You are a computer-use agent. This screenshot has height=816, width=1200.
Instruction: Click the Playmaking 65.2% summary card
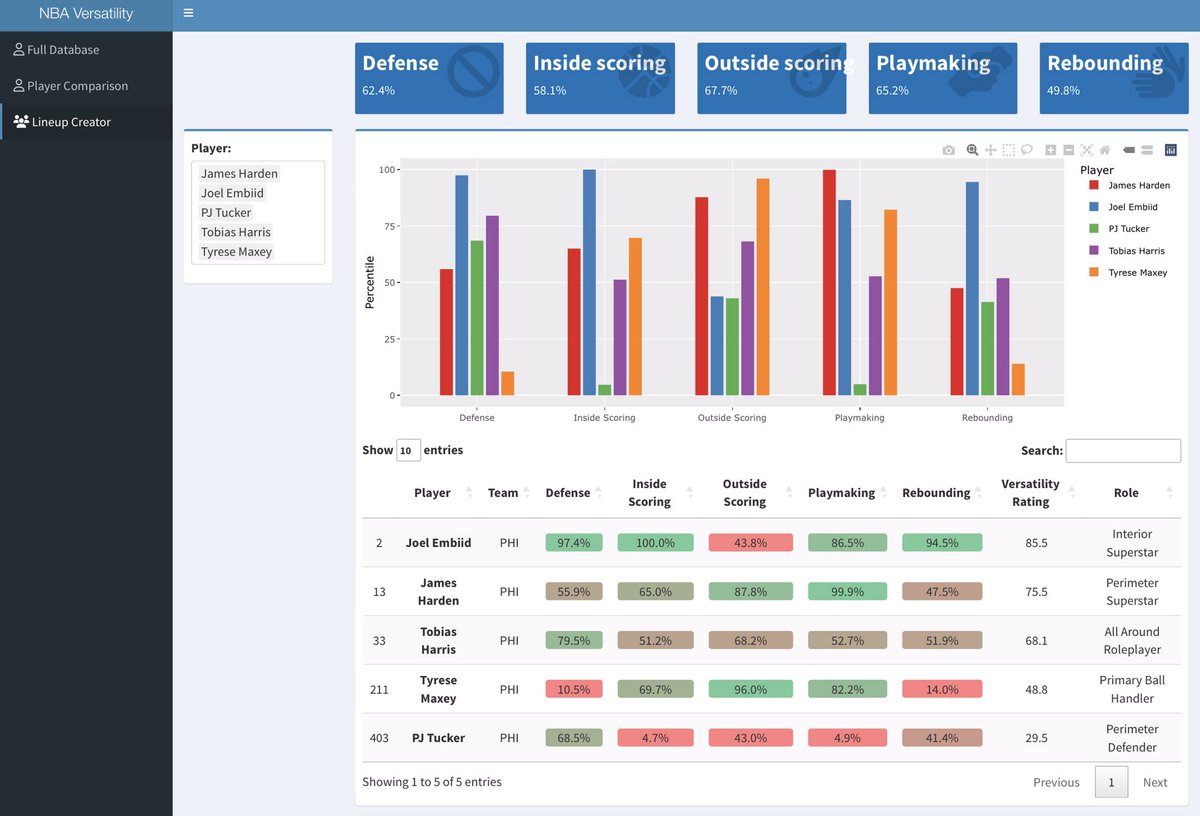(x=943, y=78)
